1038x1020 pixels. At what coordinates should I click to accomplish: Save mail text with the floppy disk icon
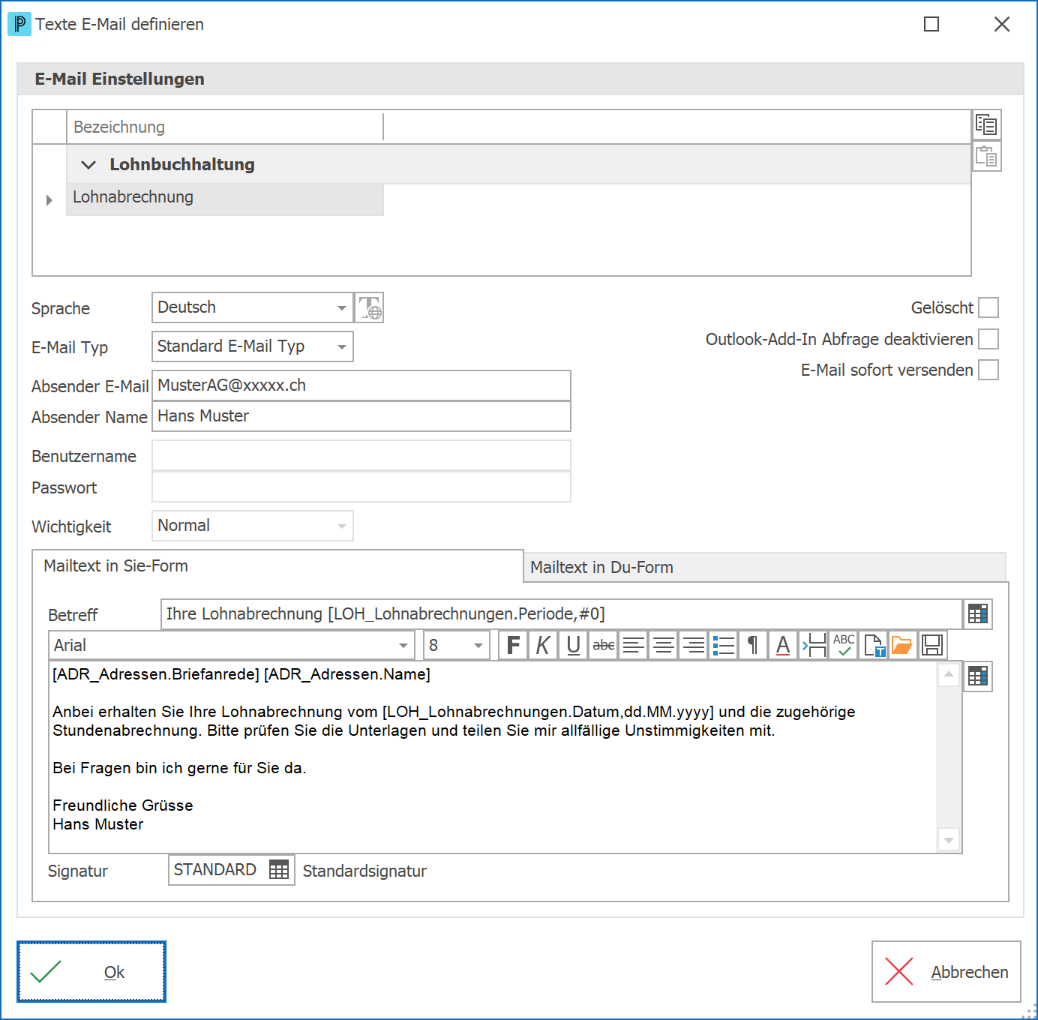[x=932, y=645]
